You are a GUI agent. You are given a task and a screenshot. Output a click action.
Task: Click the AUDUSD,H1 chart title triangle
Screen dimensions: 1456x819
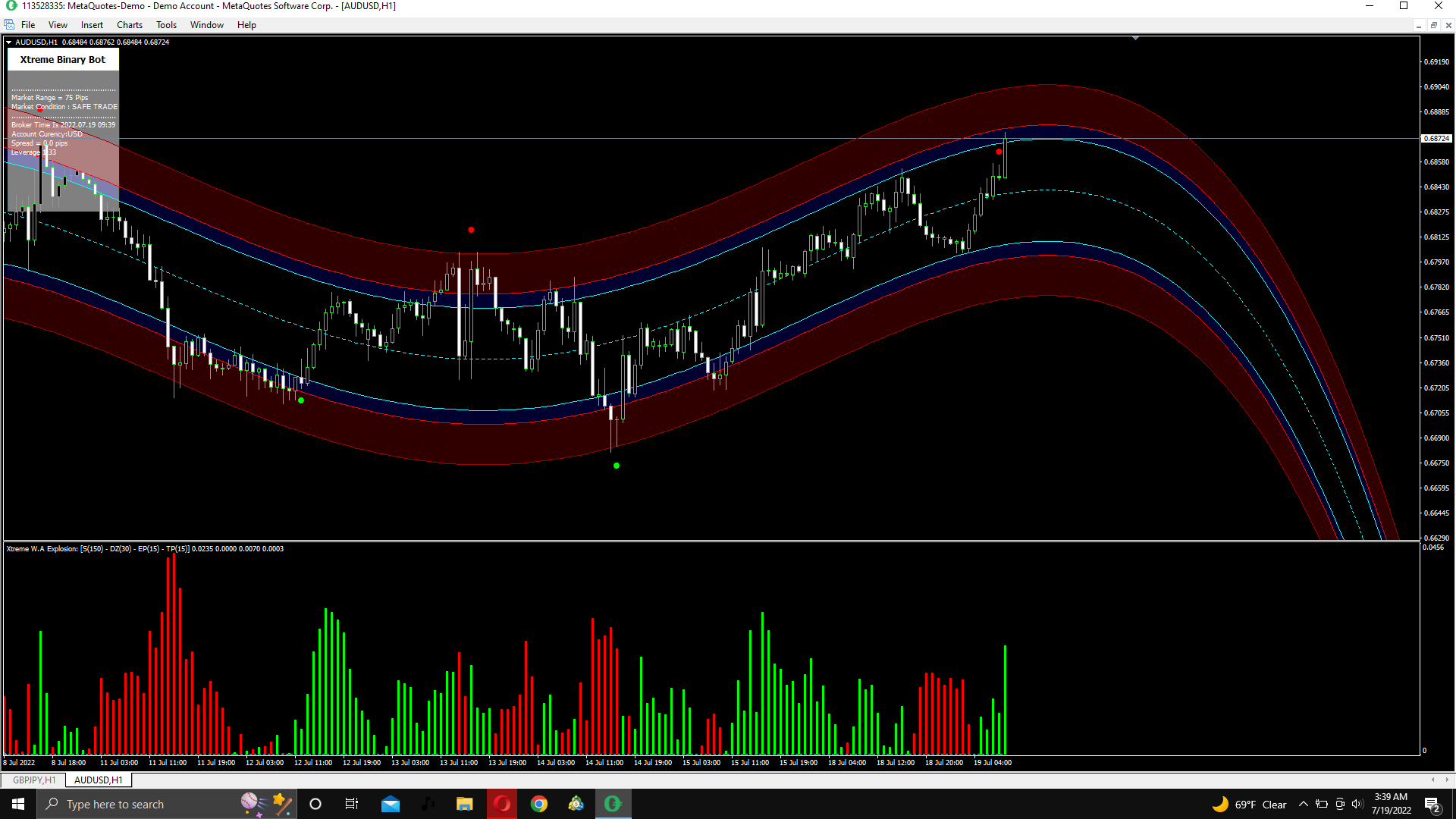click(9, 42)
